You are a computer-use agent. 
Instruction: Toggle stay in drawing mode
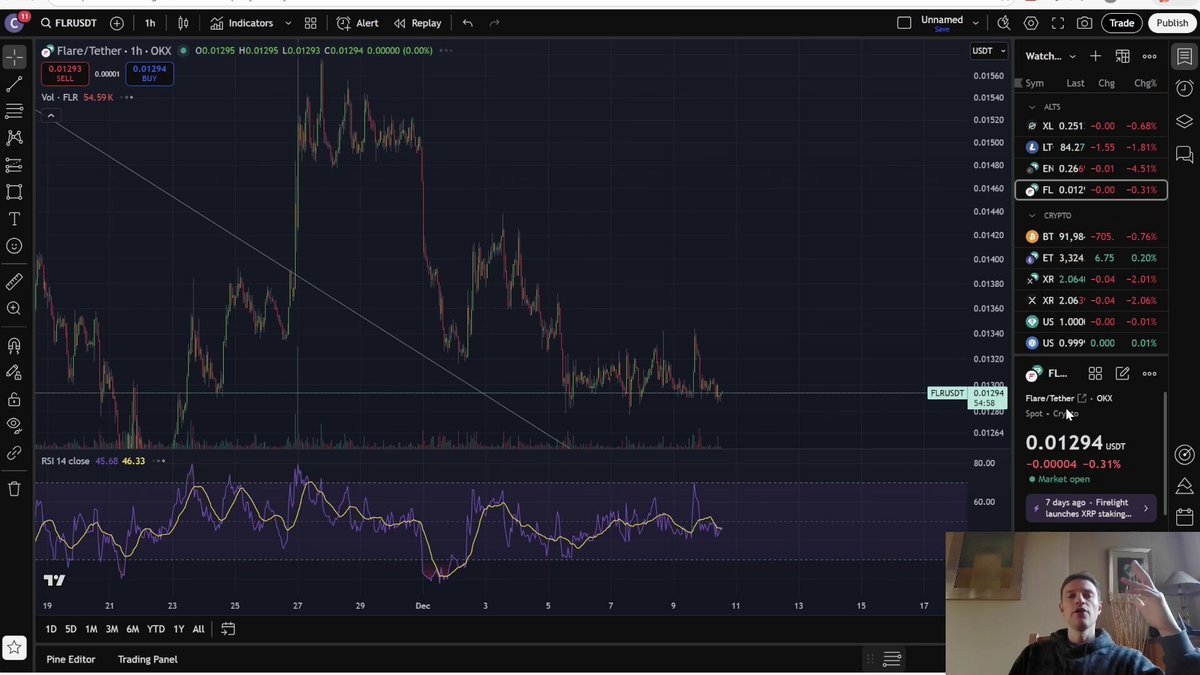[x=14, y=373]
